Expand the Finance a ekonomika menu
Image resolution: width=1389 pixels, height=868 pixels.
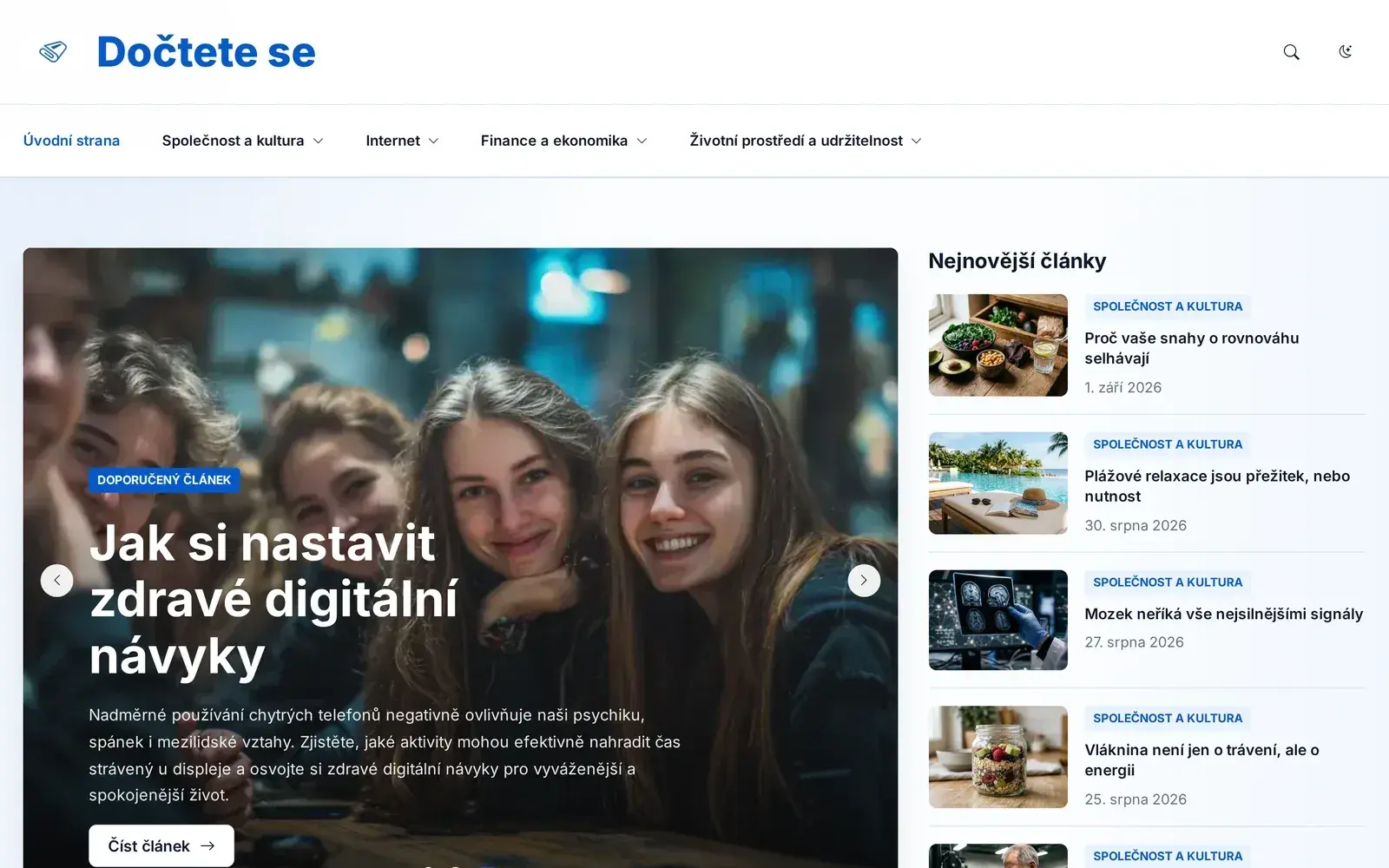click(564, 141)
